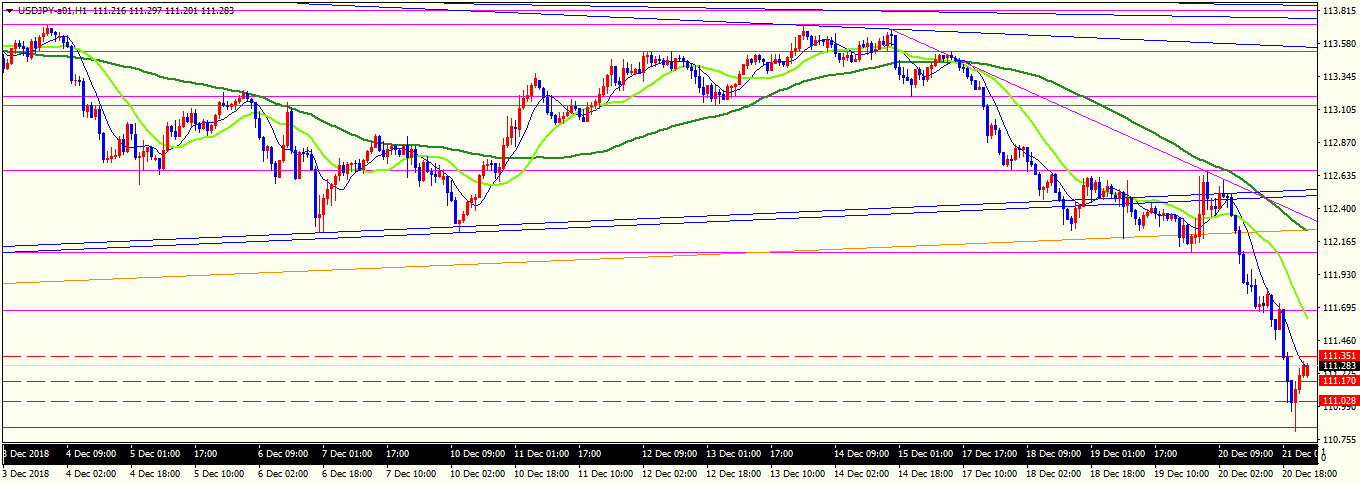Screen dimensions: 1360x485
Task: Click the 20 Dec 02:00 lower time label
Action: pyautogui.click(x=1245, y=472)
